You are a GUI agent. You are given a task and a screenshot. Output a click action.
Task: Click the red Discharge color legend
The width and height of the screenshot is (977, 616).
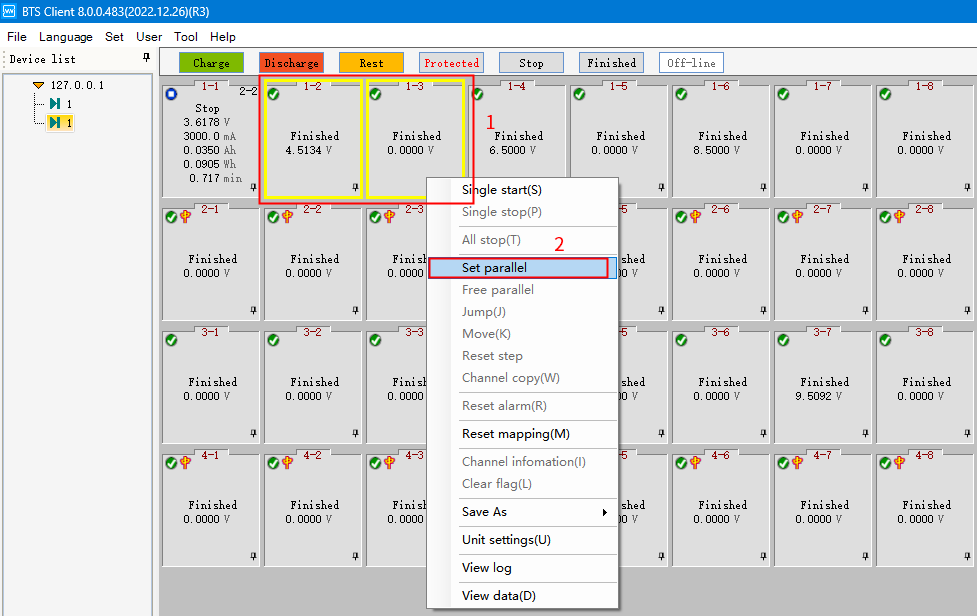click(291, 63)
